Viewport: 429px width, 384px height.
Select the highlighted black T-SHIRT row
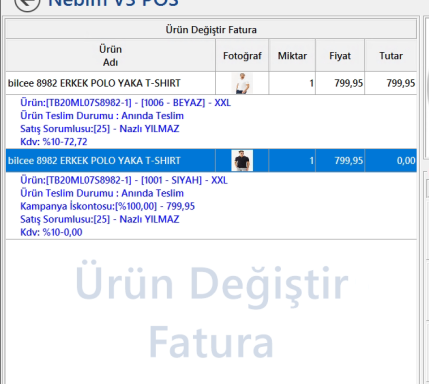[211, 161]
